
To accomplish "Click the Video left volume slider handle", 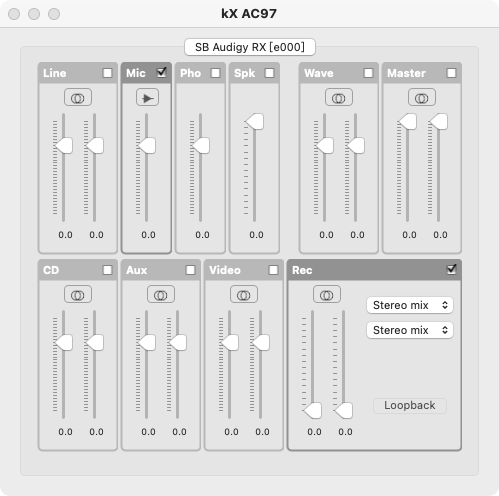I will [x=230, y=343].
